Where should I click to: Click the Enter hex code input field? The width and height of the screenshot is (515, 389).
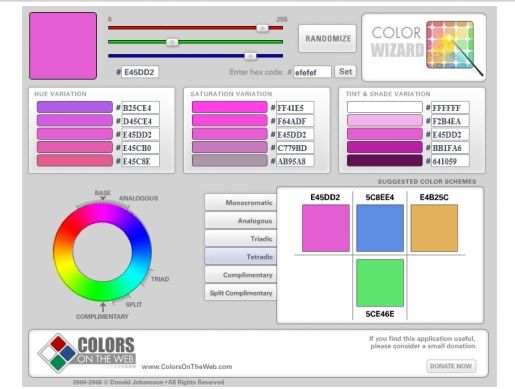[312, 72]
